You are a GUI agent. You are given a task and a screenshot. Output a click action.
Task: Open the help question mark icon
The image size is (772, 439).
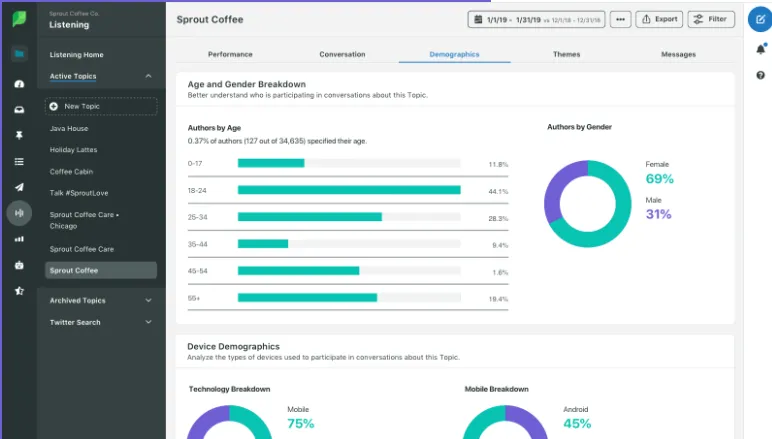point(761,75)
